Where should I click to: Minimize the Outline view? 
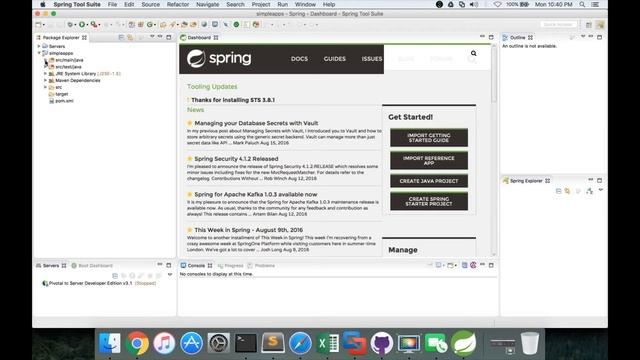pyautogui.click(x=591, y=37)
